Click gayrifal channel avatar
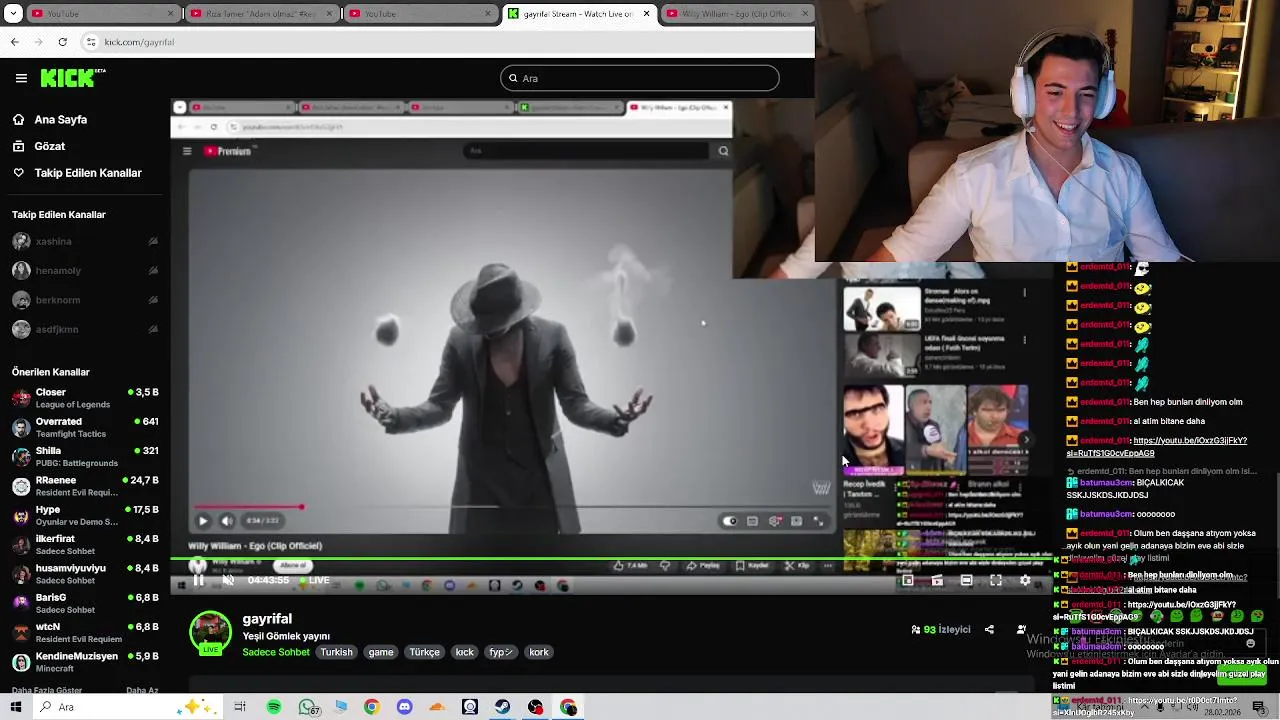 click(x=210, y=632)
